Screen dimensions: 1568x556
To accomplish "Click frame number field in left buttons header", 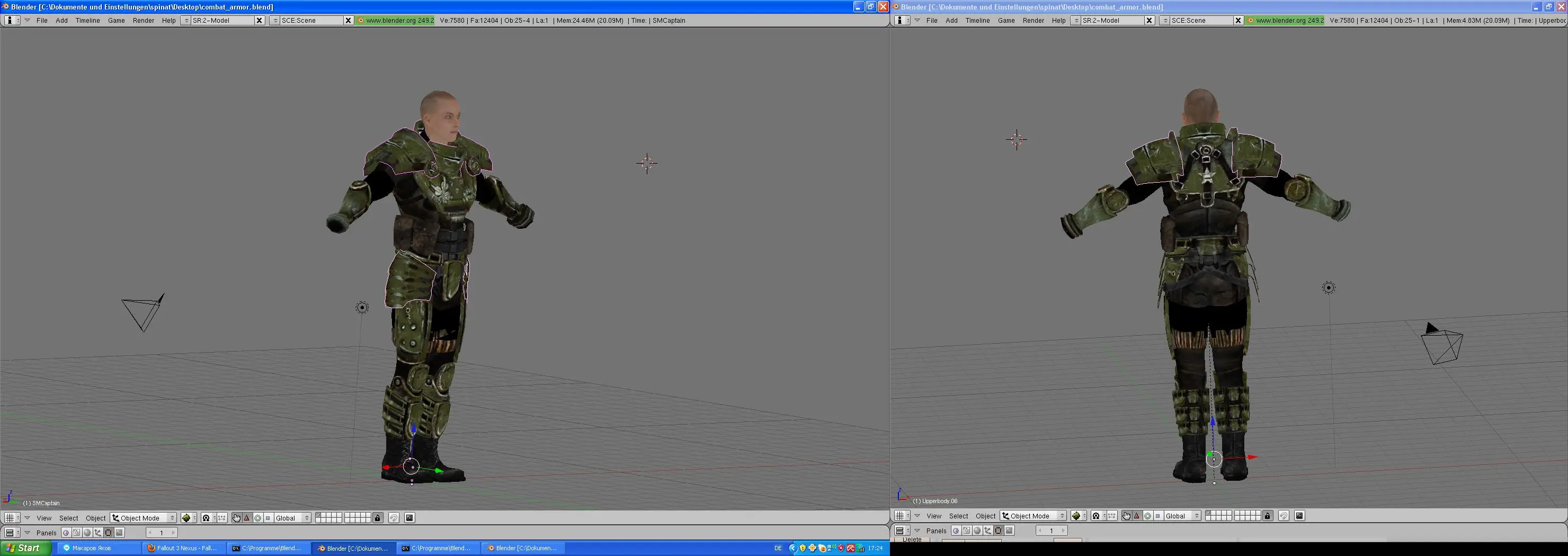I will click(162, 533).
